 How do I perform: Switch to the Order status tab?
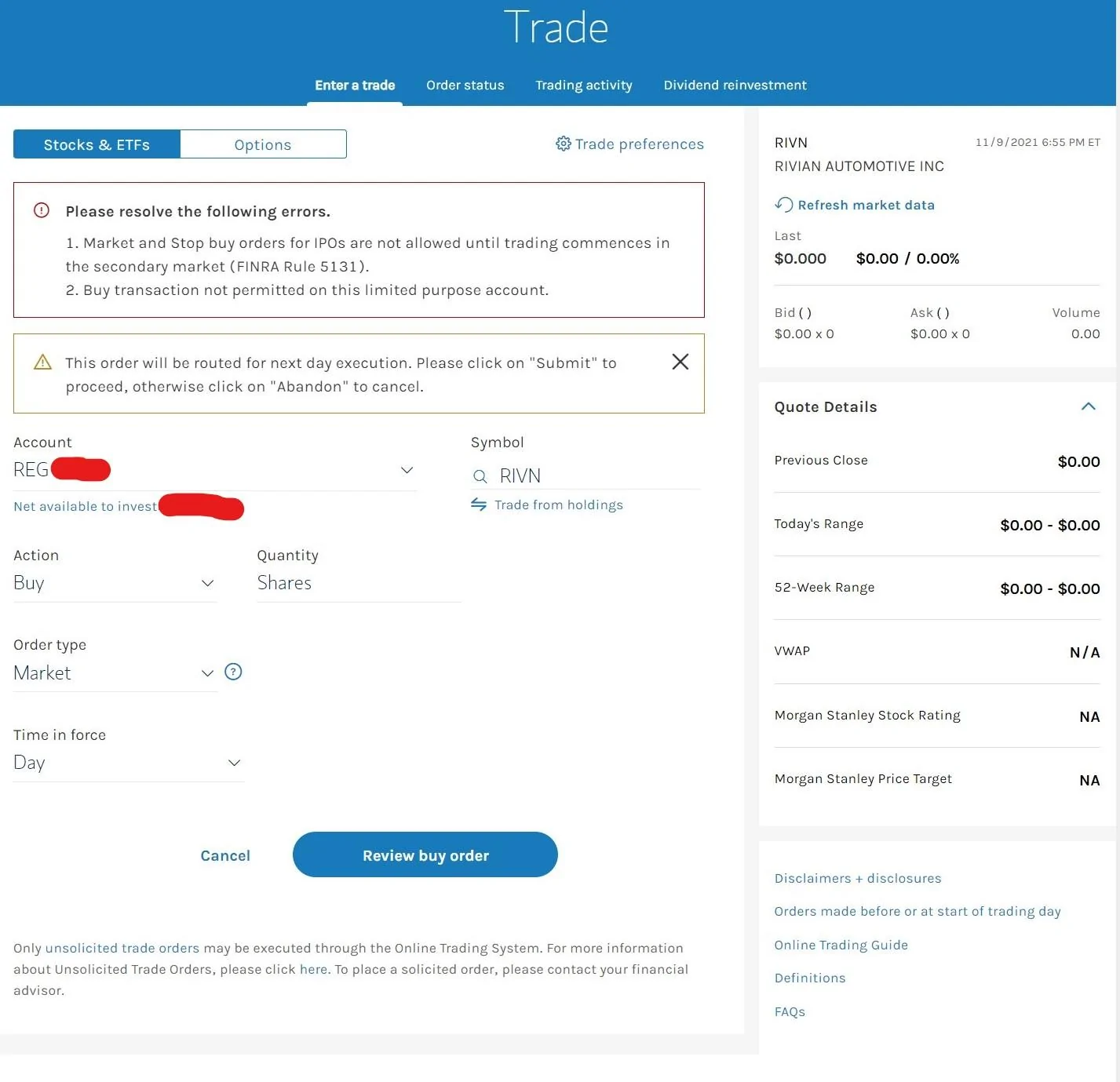point(465,85)
